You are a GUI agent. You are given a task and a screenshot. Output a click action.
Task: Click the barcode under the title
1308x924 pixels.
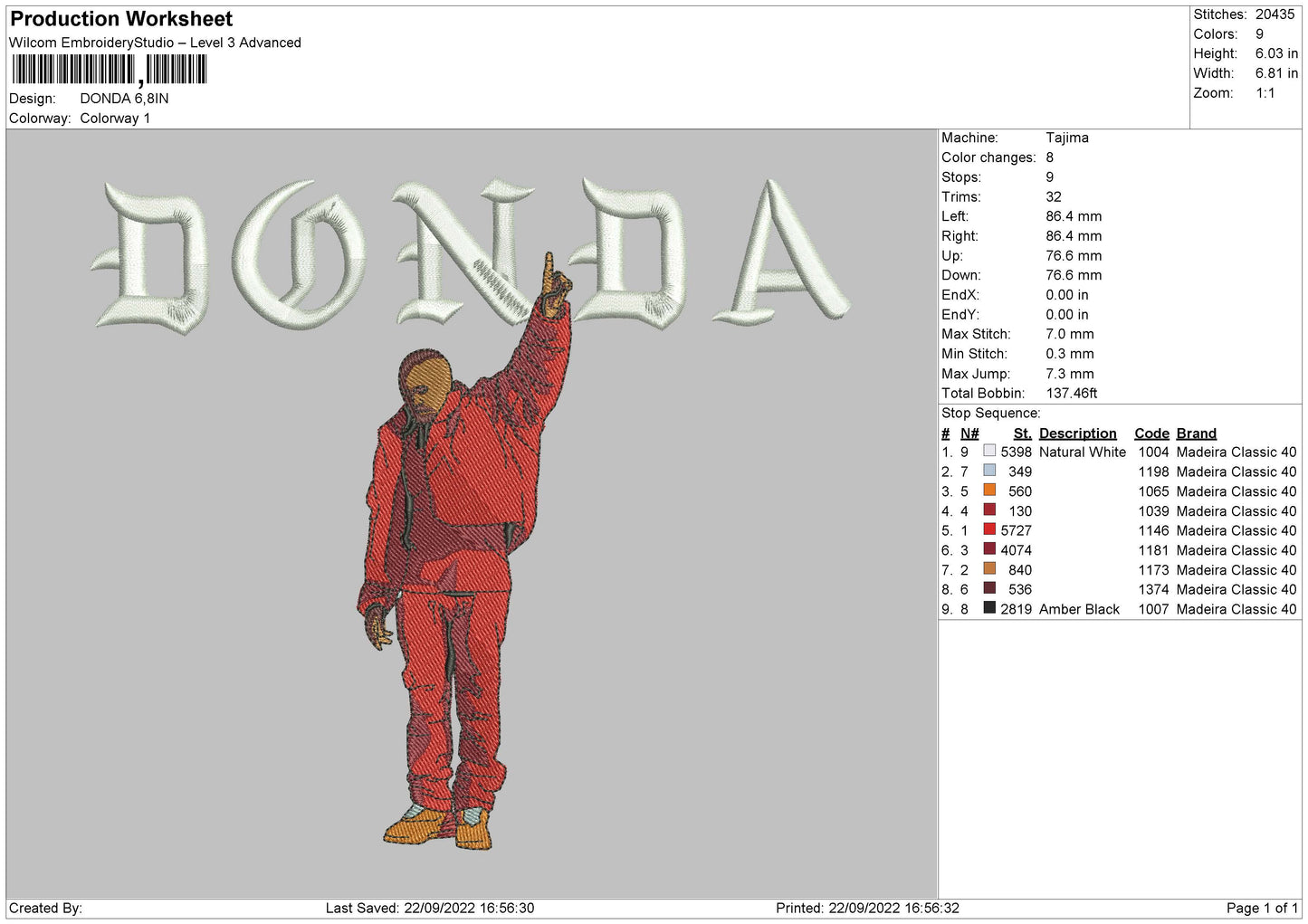coord(110,70)
